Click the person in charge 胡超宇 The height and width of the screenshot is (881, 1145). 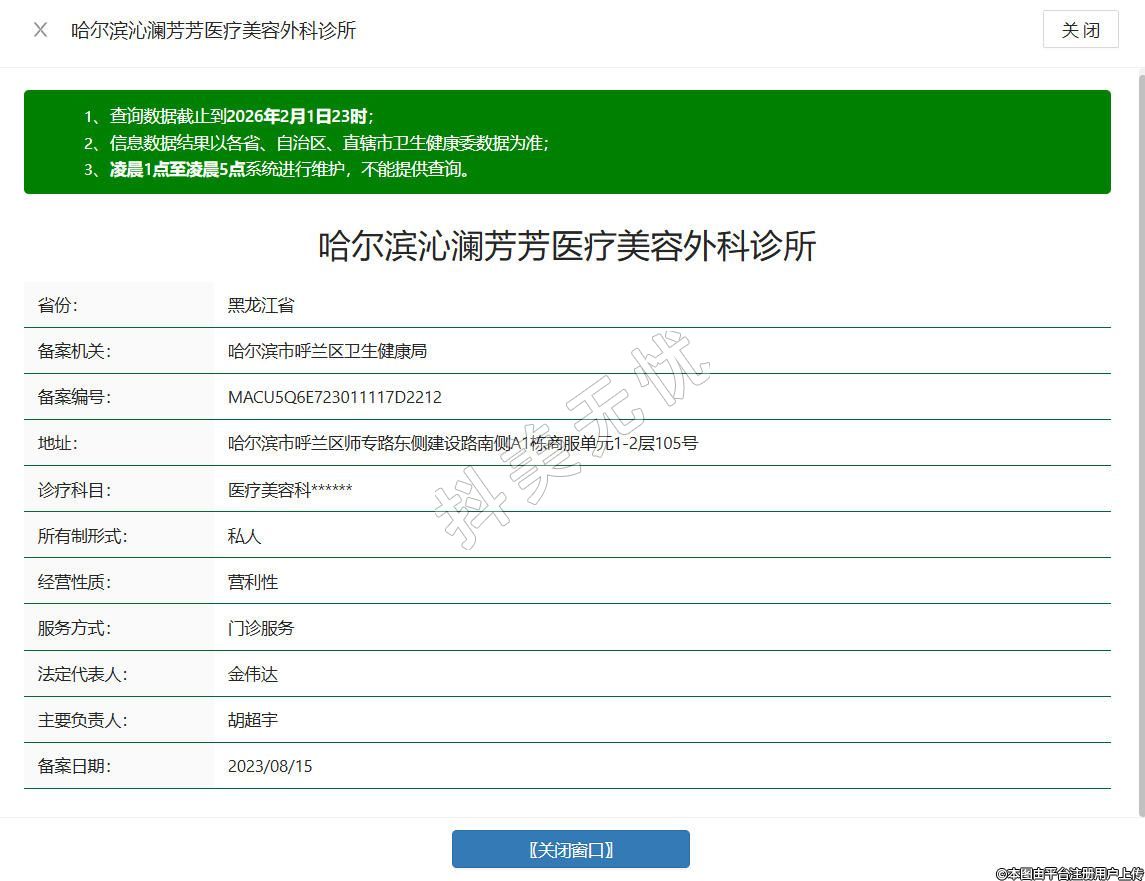(252, 720)
